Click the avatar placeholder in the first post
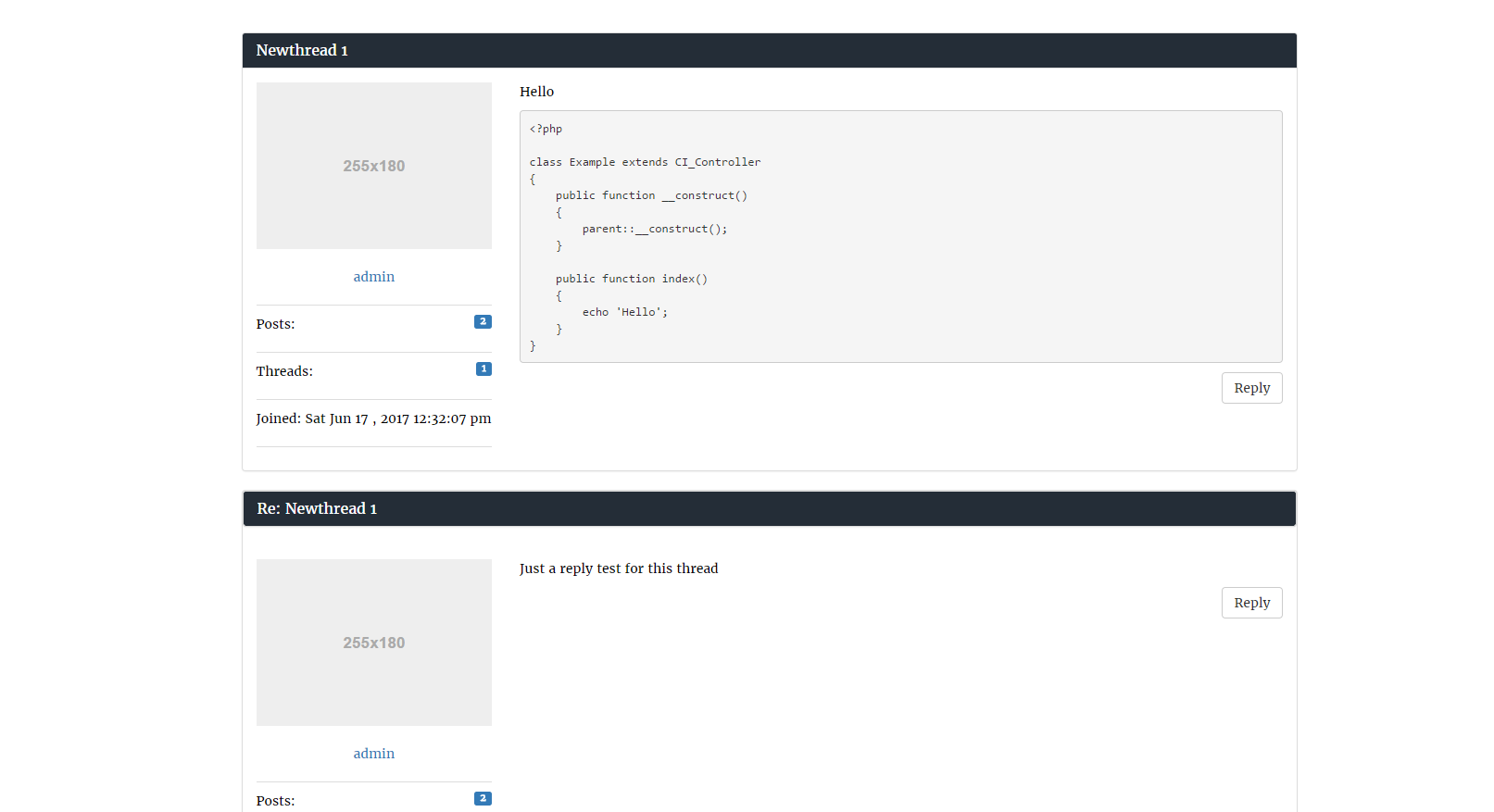 tap(374, 166)
